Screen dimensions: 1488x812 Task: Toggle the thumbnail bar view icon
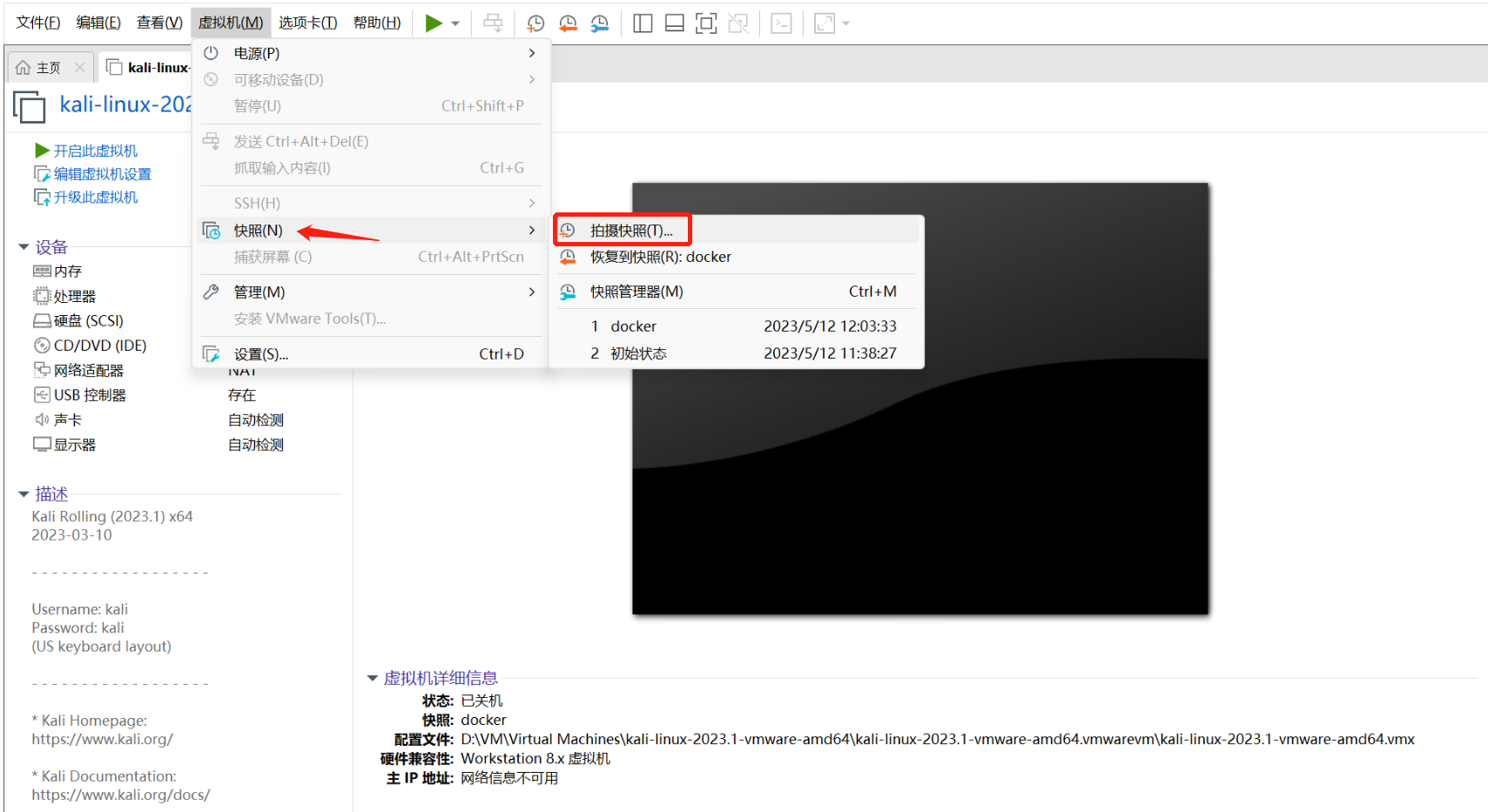pyautogui.click(x=674, y=23)
